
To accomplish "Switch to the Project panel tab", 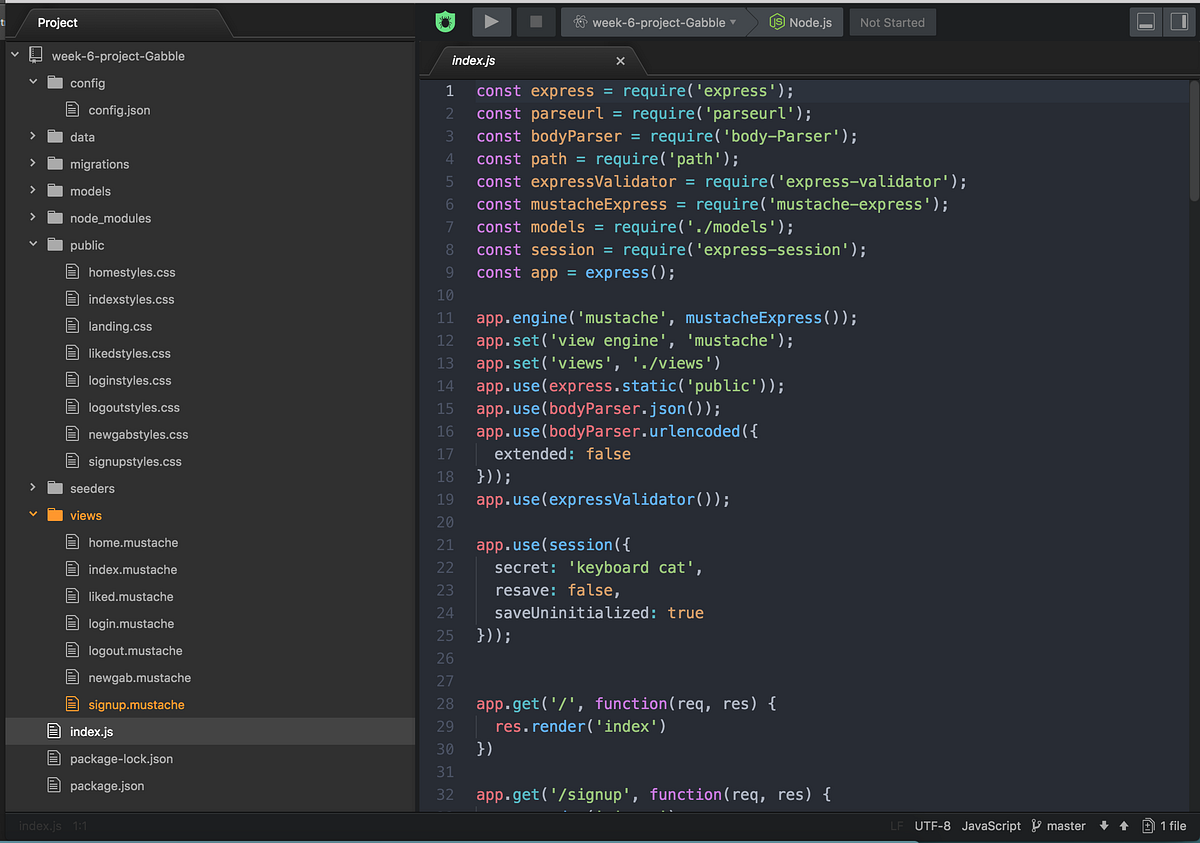I will pos(58,22).
